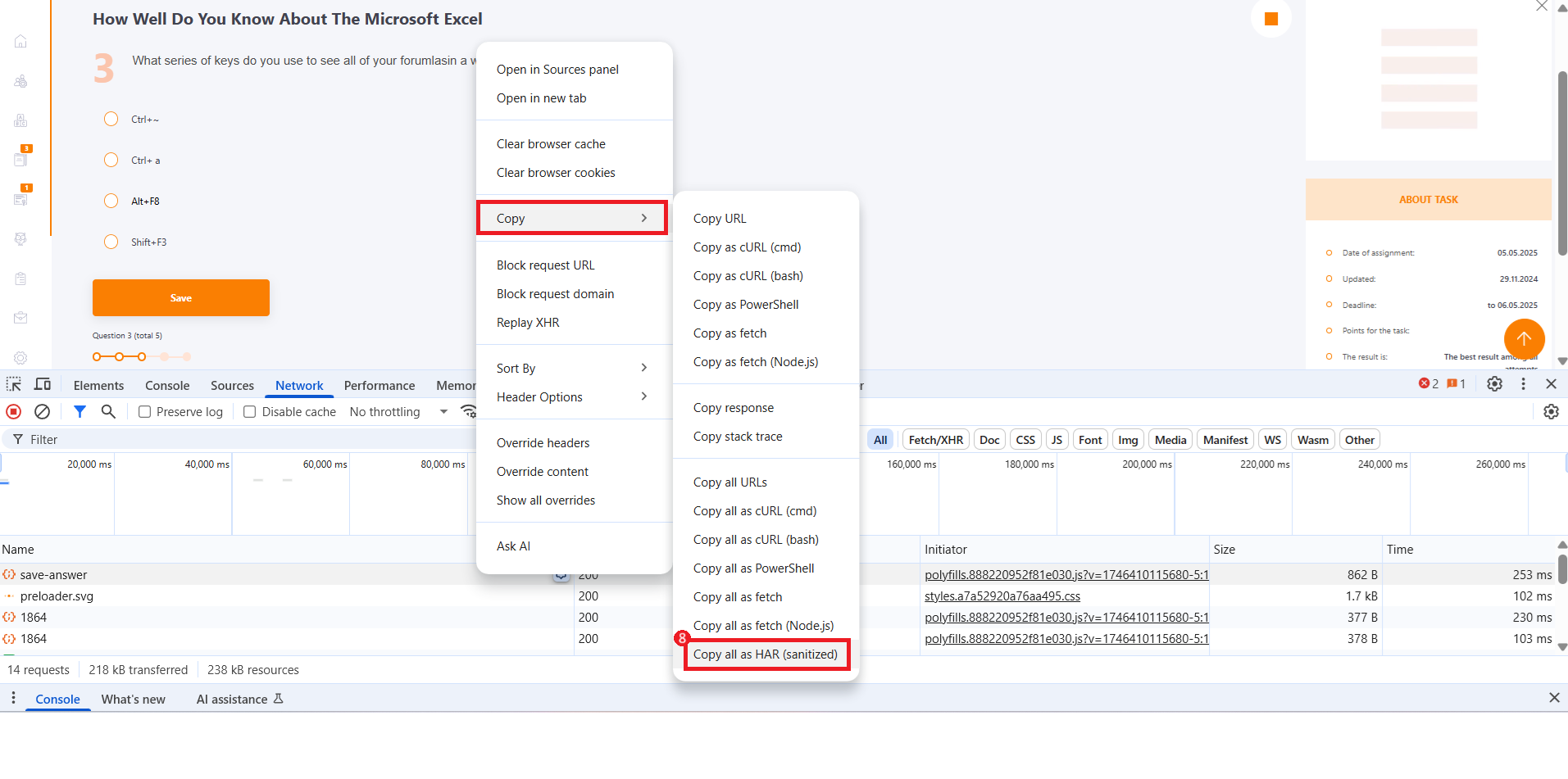Image resolution: width=1568 pixels, height=779 pixels.
Task: Click the first question progress dot
Action: [x=97, y=356]
